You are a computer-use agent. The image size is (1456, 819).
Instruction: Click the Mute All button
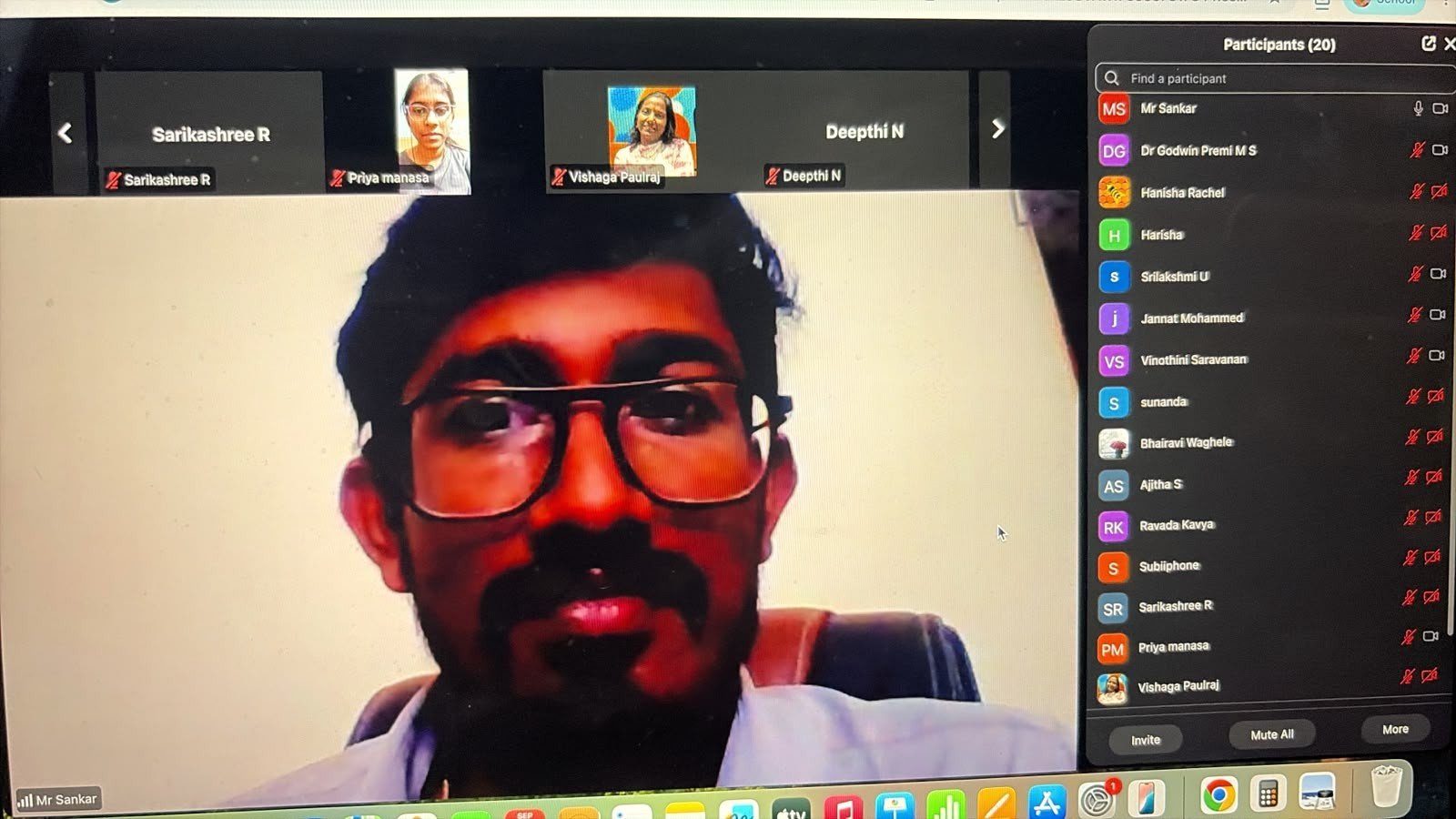[x=1271, y=734]
